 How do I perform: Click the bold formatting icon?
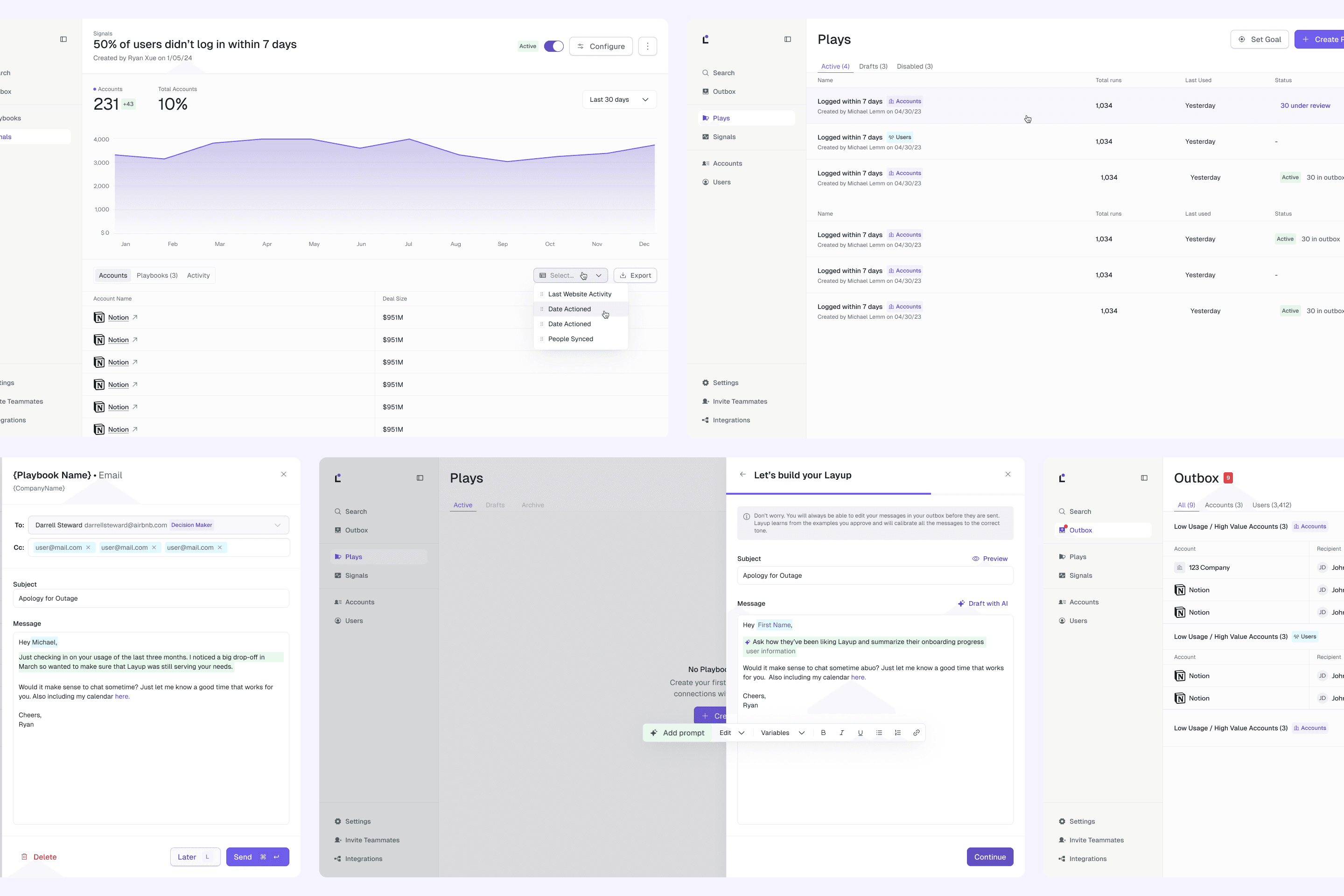[823, 733]
